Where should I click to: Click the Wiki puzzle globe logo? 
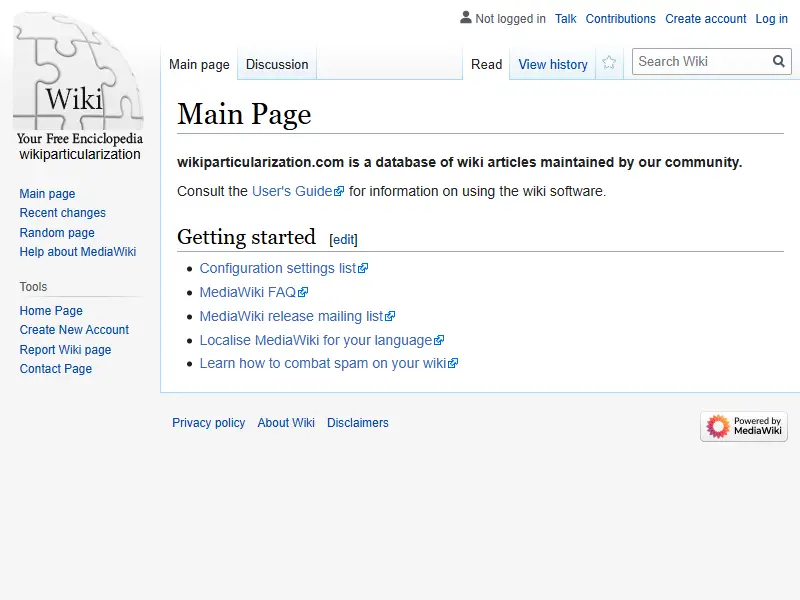pyautogui.click(x=78, y=71)
